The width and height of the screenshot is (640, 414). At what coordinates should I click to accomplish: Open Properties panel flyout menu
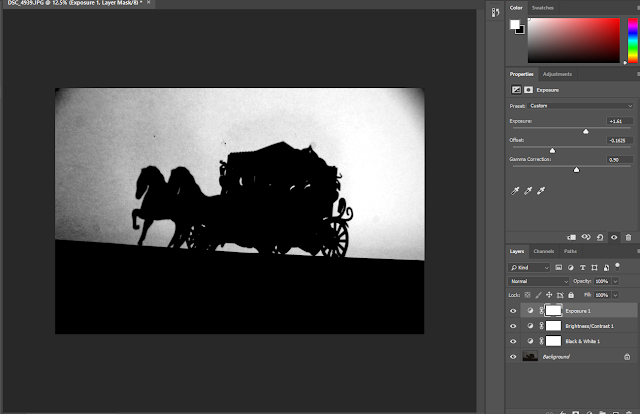[638, 74]
